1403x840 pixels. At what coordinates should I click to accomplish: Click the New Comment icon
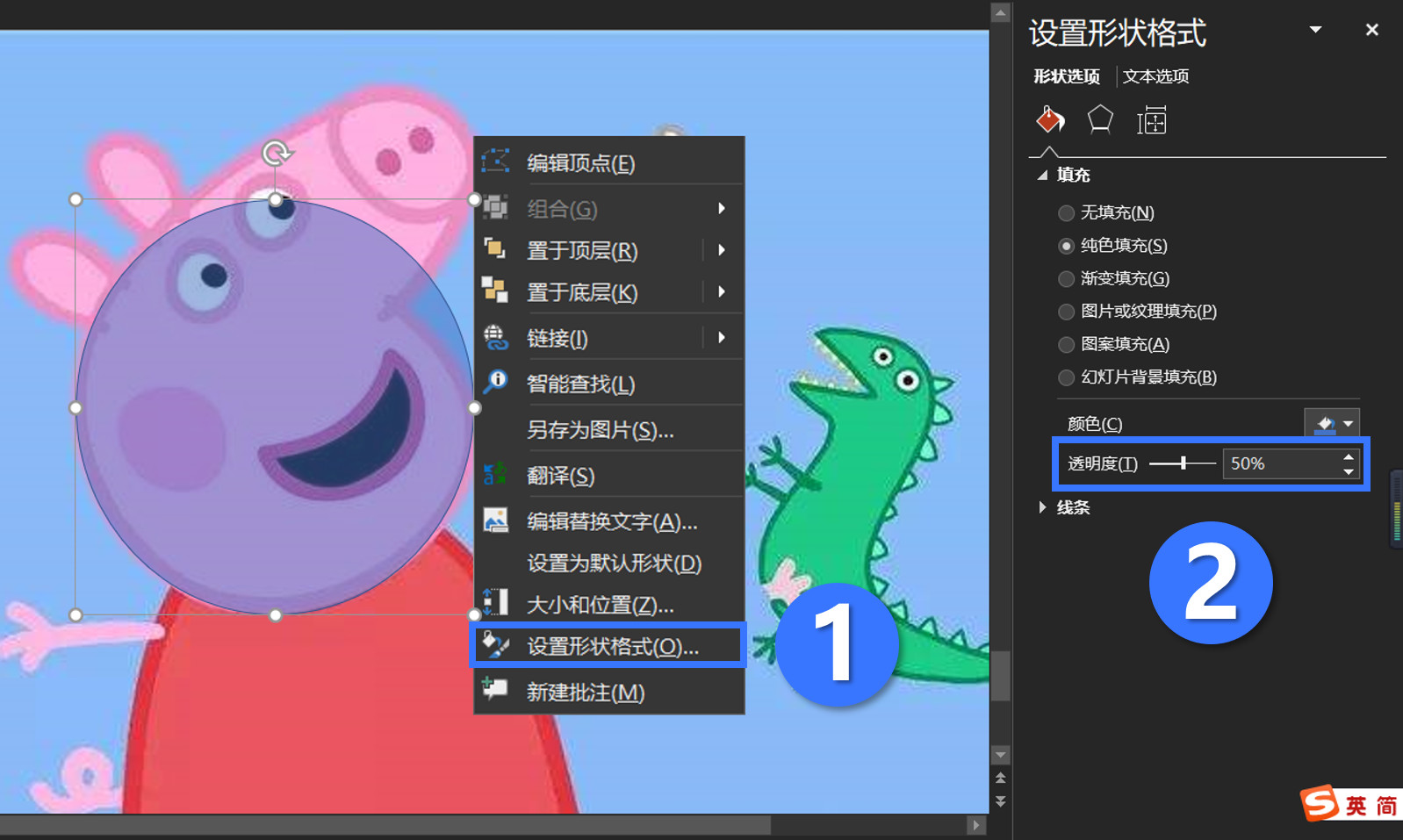pos(495,690)
